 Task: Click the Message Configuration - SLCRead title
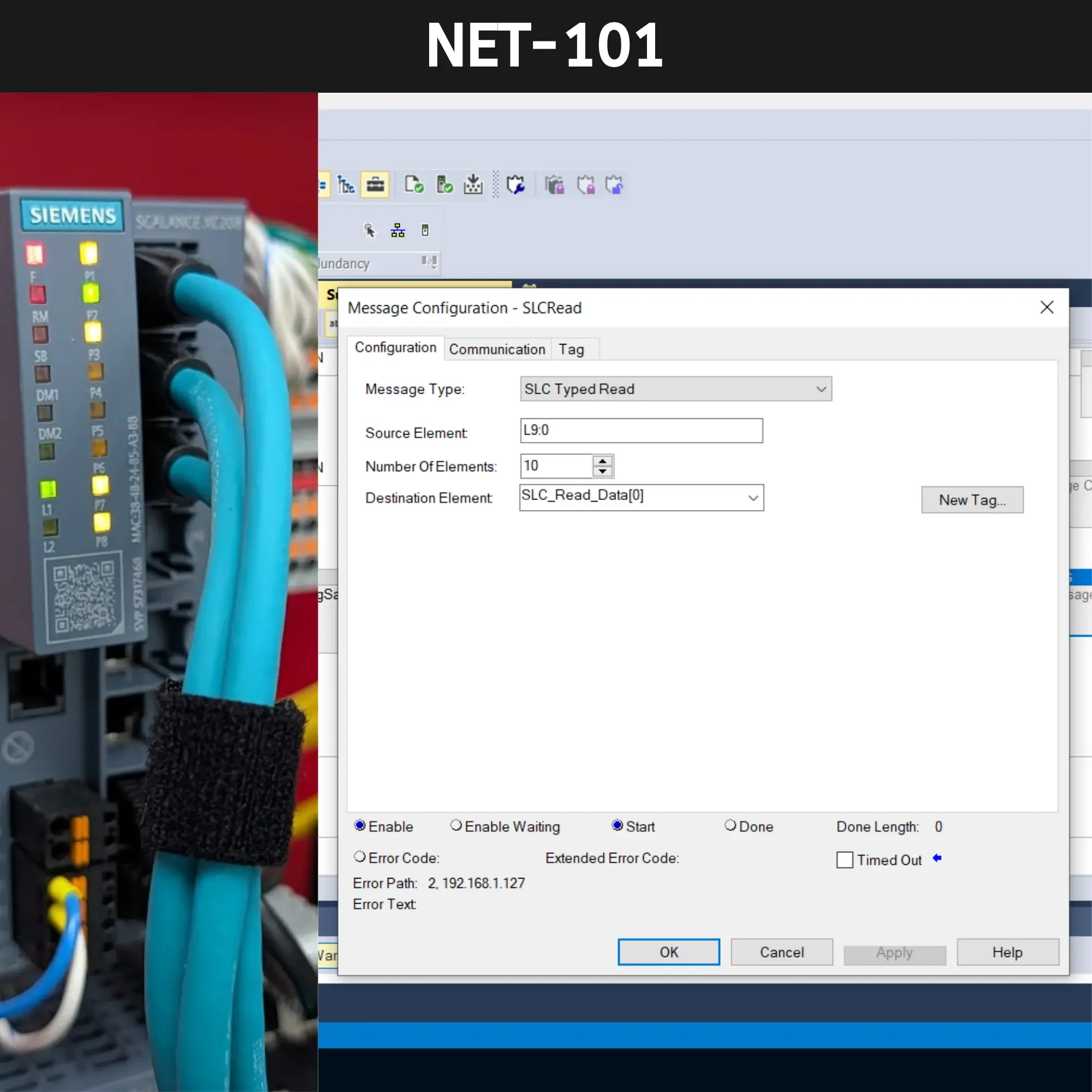pos(465,308)
